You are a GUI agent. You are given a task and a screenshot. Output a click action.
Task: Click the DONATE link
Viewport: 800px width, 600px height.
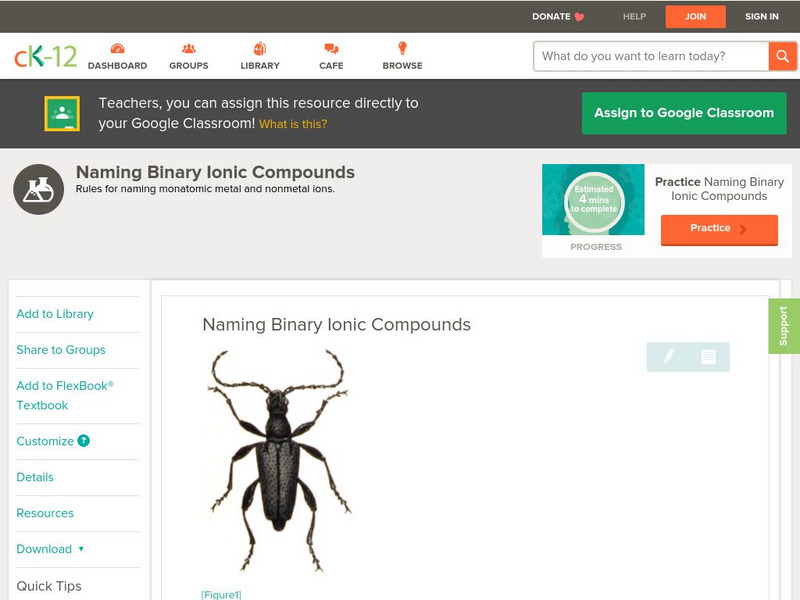click(x=551, y=17)
